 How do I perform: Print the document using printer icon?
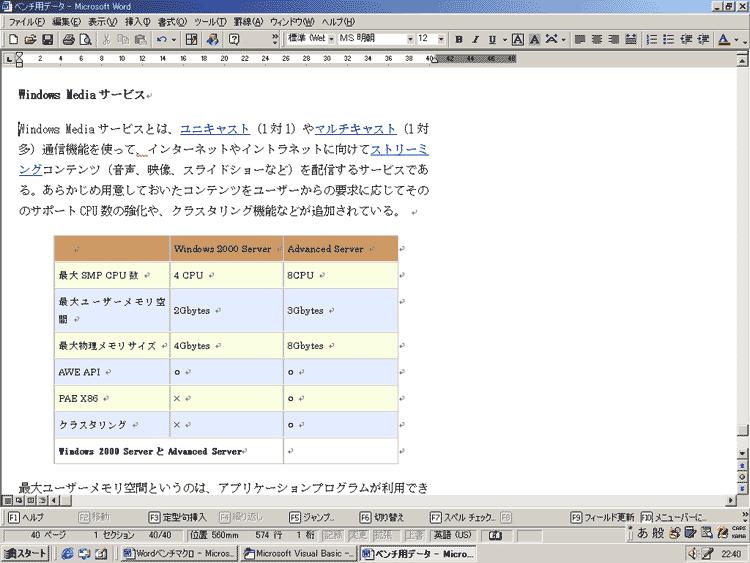[x=68, y=39]
